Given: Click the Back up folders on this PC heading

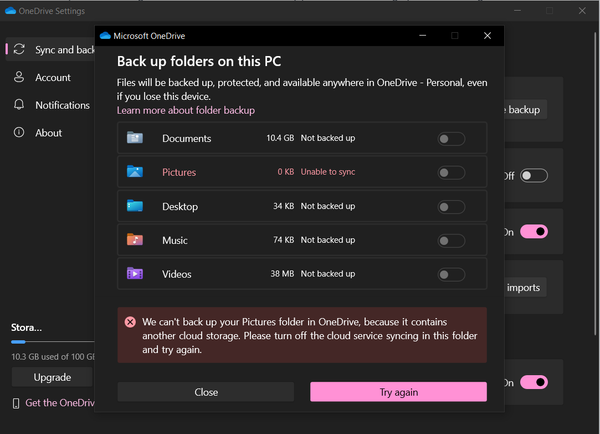Looking at the screenshot, I should click(199, 61).
